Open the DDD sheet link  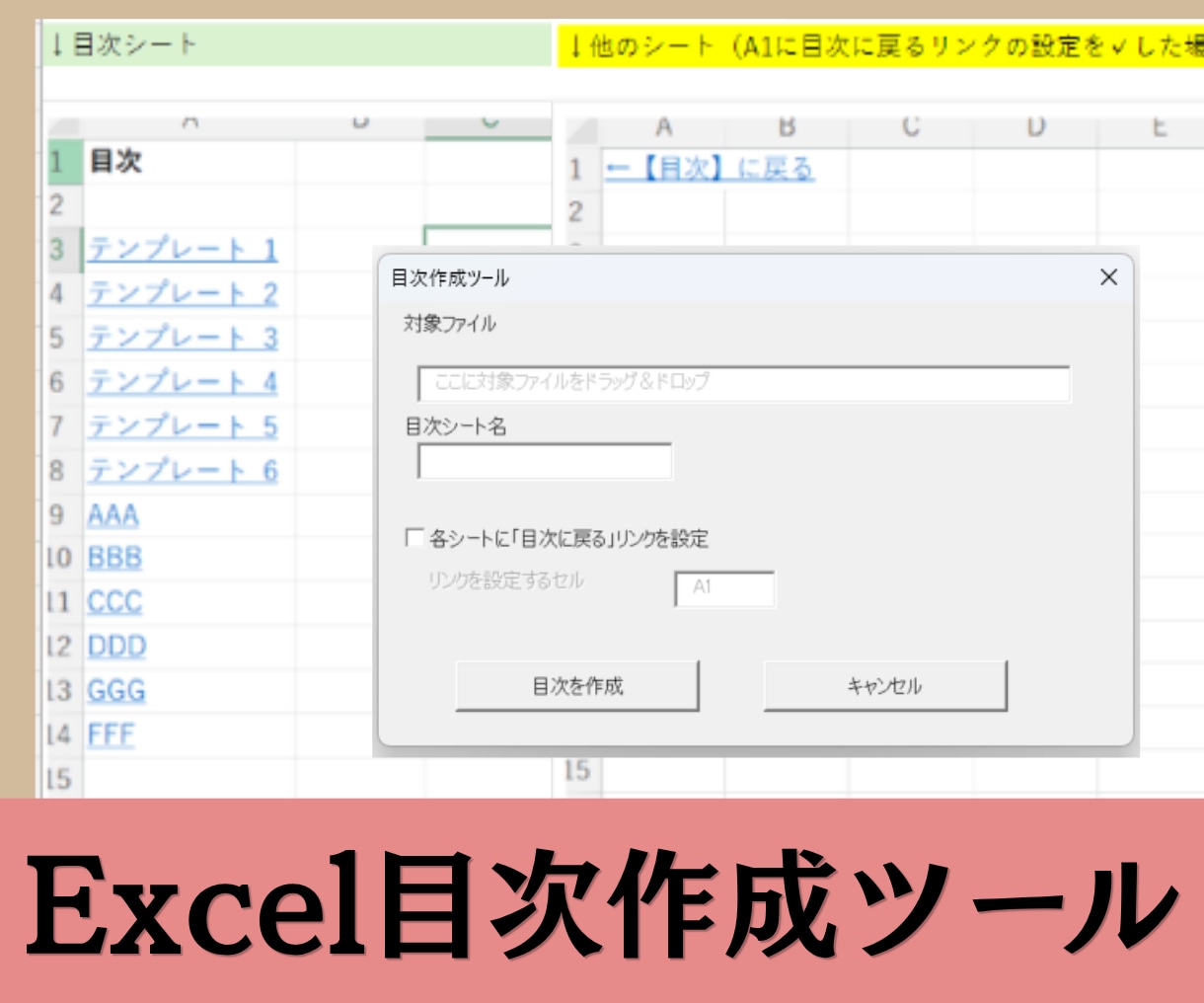click(116, 647)
